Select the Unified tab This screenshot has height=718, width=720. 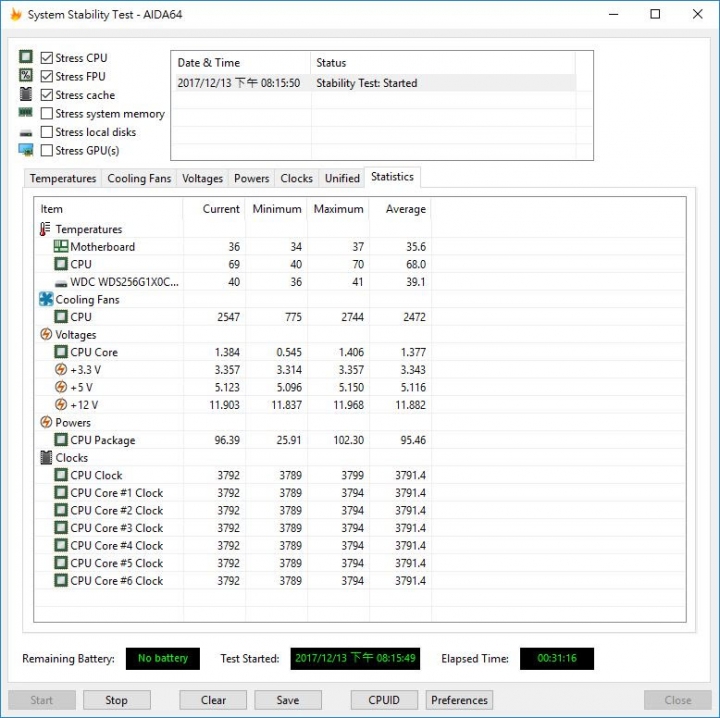coord(342,178)
